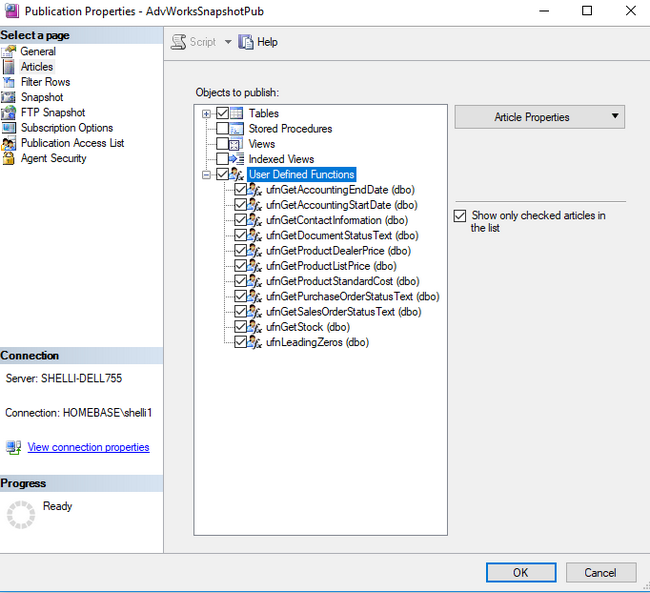Click the function icon beside ufnGetAccountingEndDate

coord(255,190)
